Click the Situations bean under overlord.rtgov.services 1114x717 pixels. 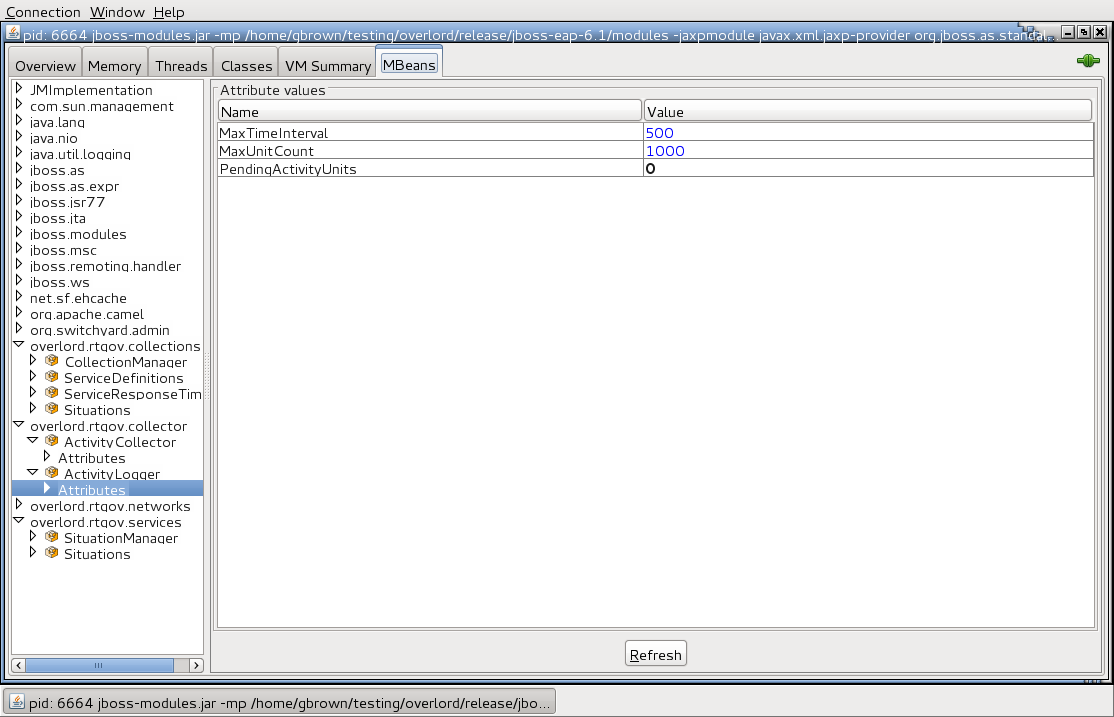point(97,553)
